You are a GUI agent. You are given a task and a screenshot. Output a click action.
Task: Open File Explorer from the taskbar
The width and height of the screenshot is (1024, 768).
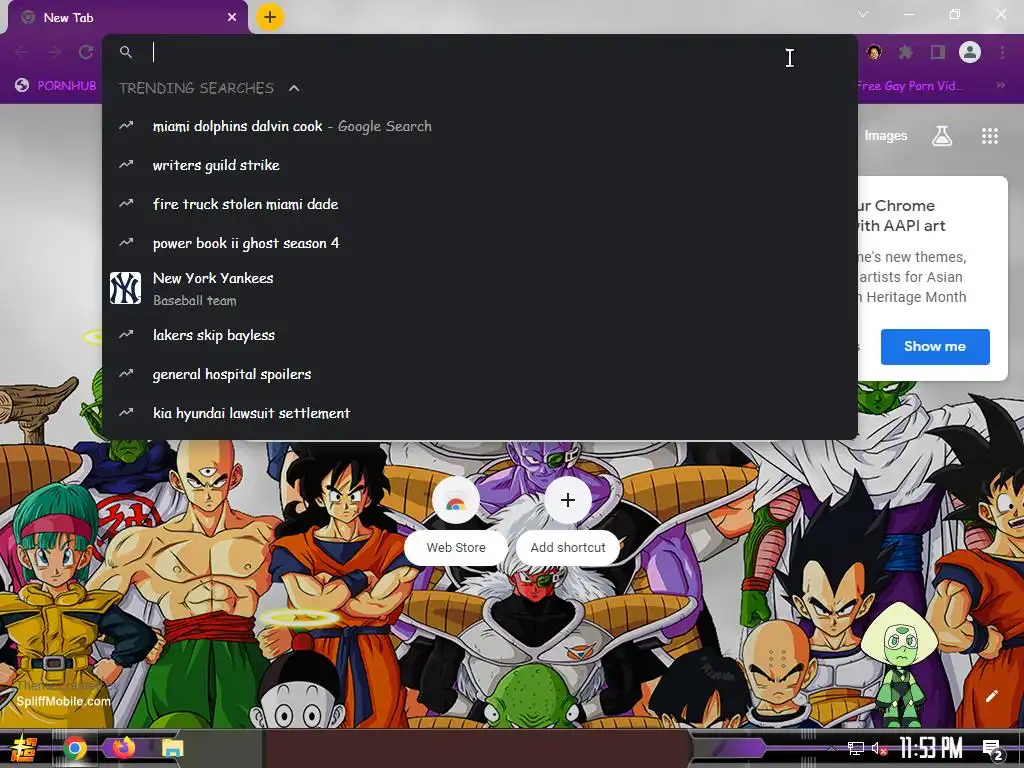(x=172, y=748)
